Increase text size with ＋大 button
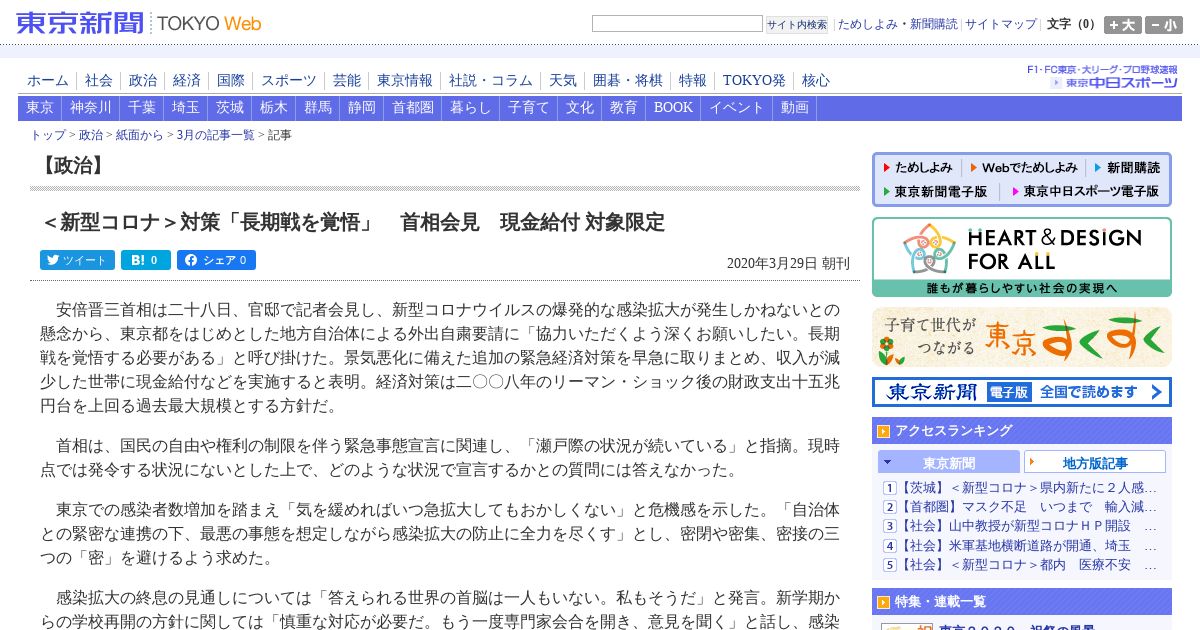 click(1122, 25)
